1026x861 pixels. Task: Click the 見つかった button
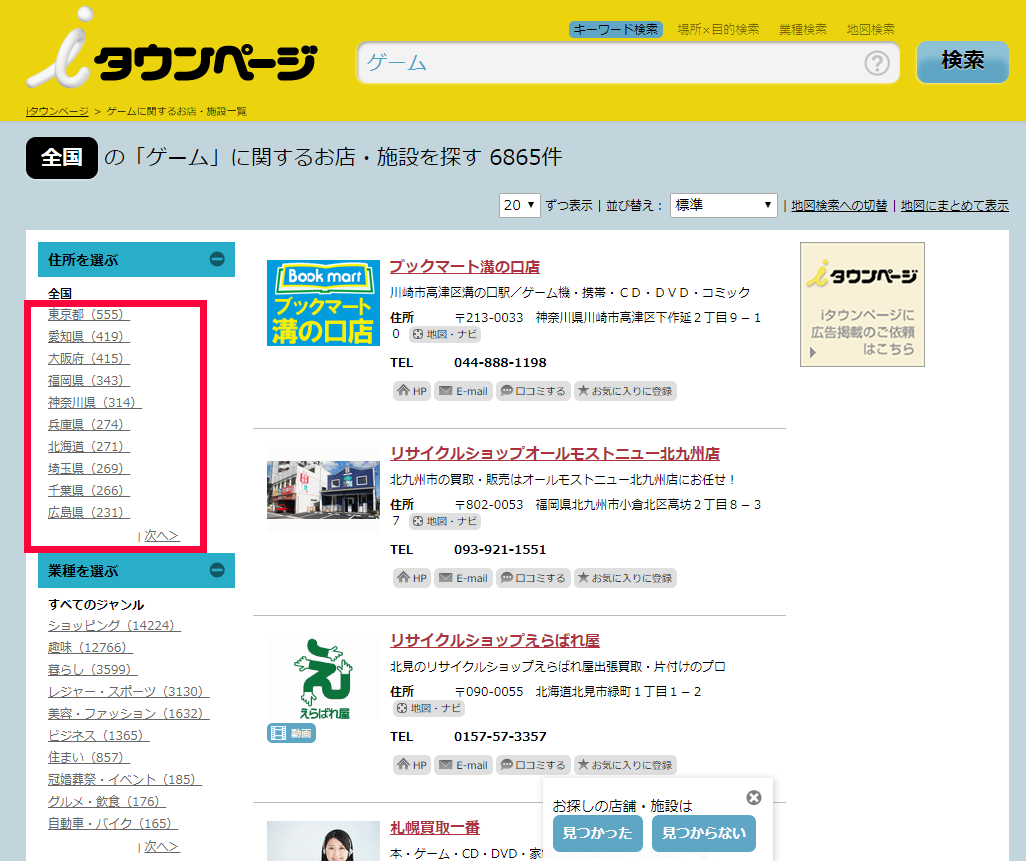pos(597,833)
